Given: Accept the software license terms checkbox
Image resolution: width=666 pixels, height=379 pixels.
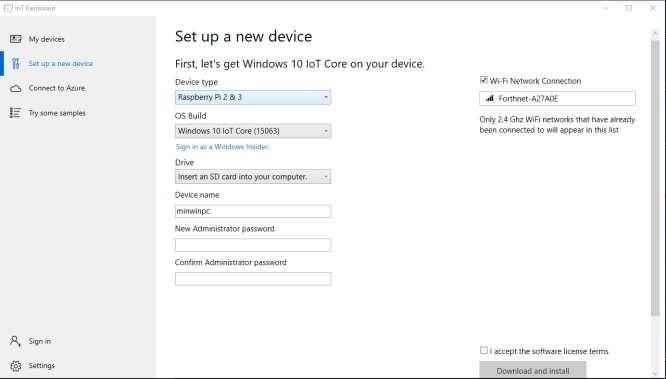Looking at the screenshot, I should click(483, 351).
